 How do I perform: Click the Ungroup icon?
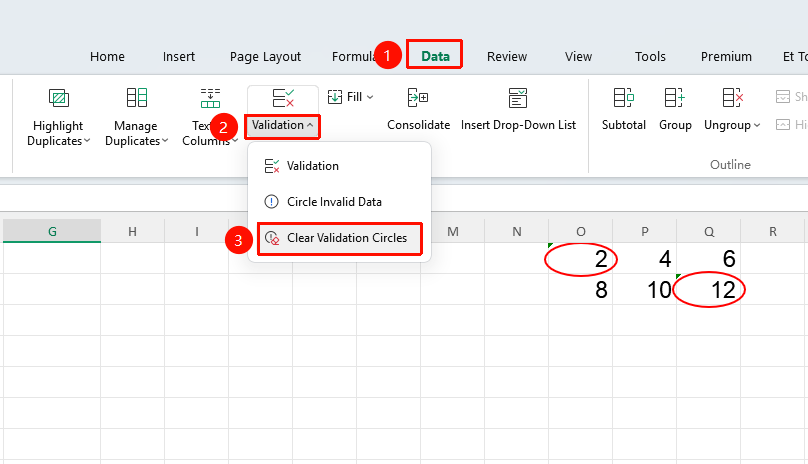pos(732,97)
